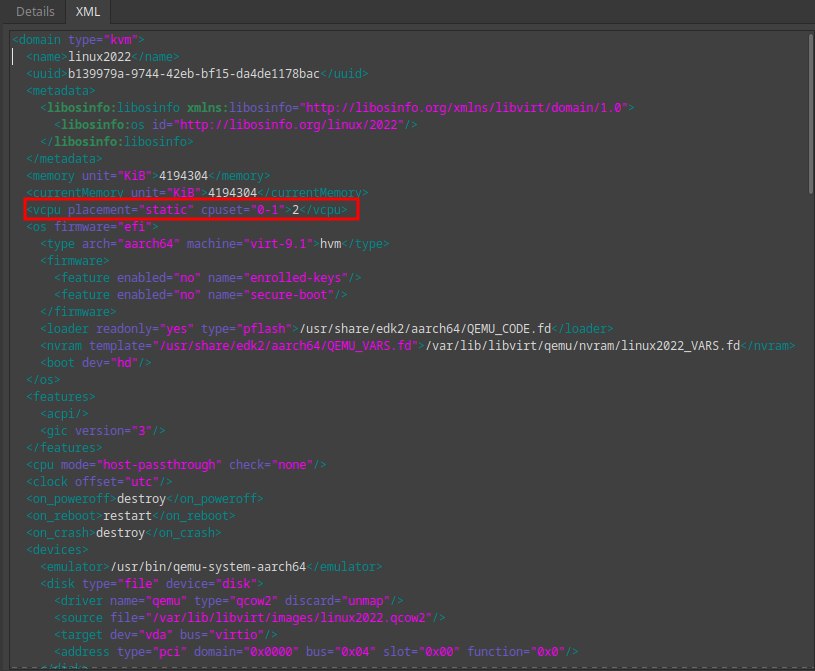Image resolution: width=815 pixels, height=671 pixels.
Task: Click the target dev="vda" virtio line
Action: (166, 635)
